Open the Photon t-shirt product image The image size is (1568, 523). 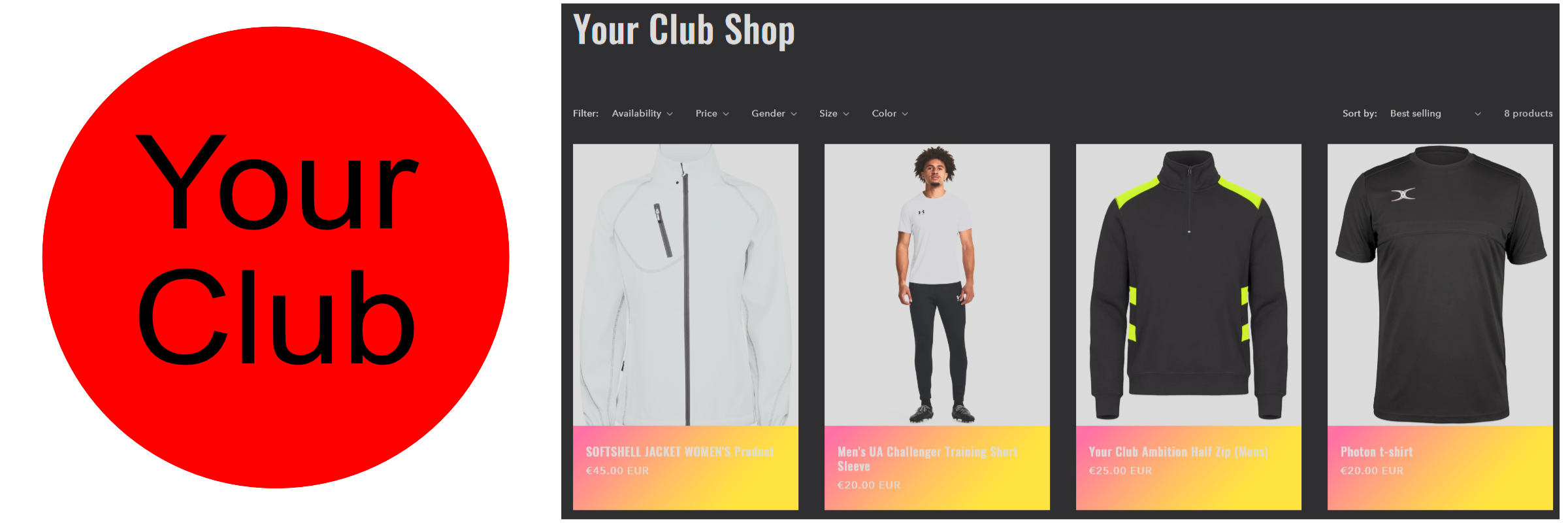point(1440,285)
